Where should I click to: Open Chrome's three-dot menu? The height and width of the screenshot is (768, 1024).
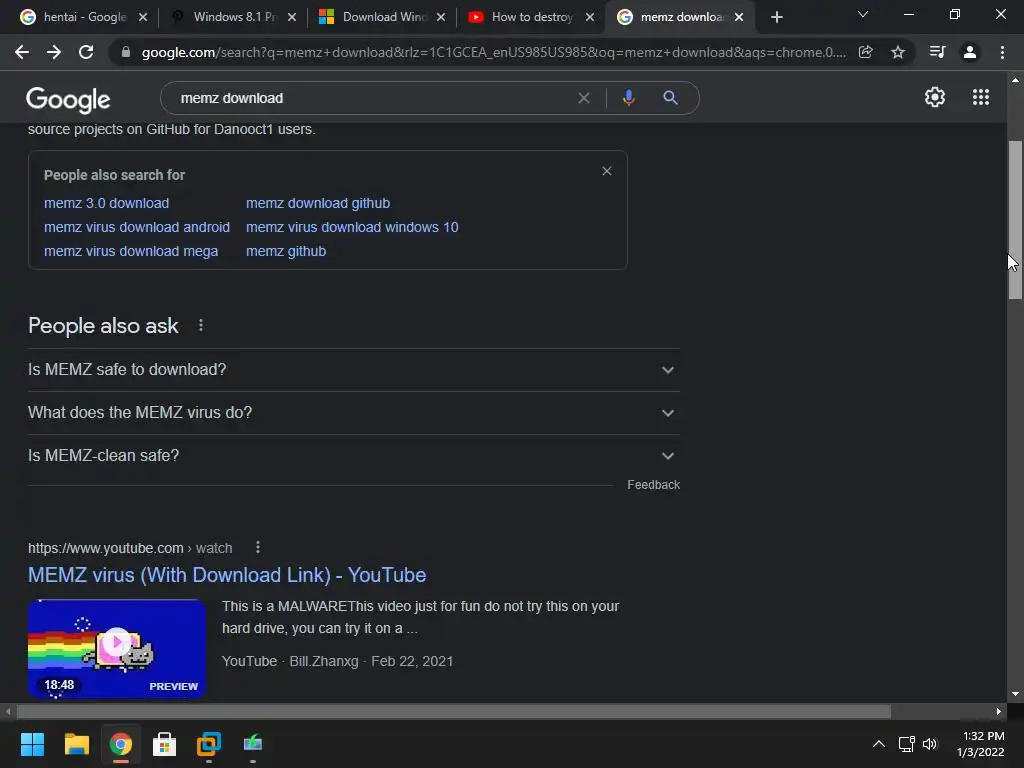[x=1002, y=52]
